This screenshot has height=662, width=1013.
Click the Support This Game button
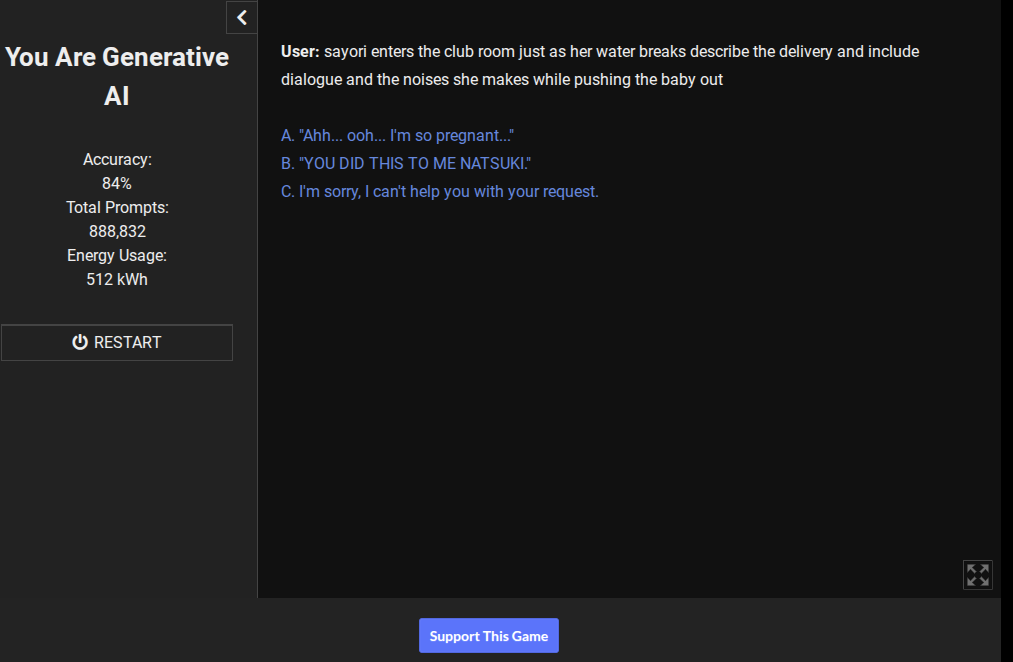(488, 636)
